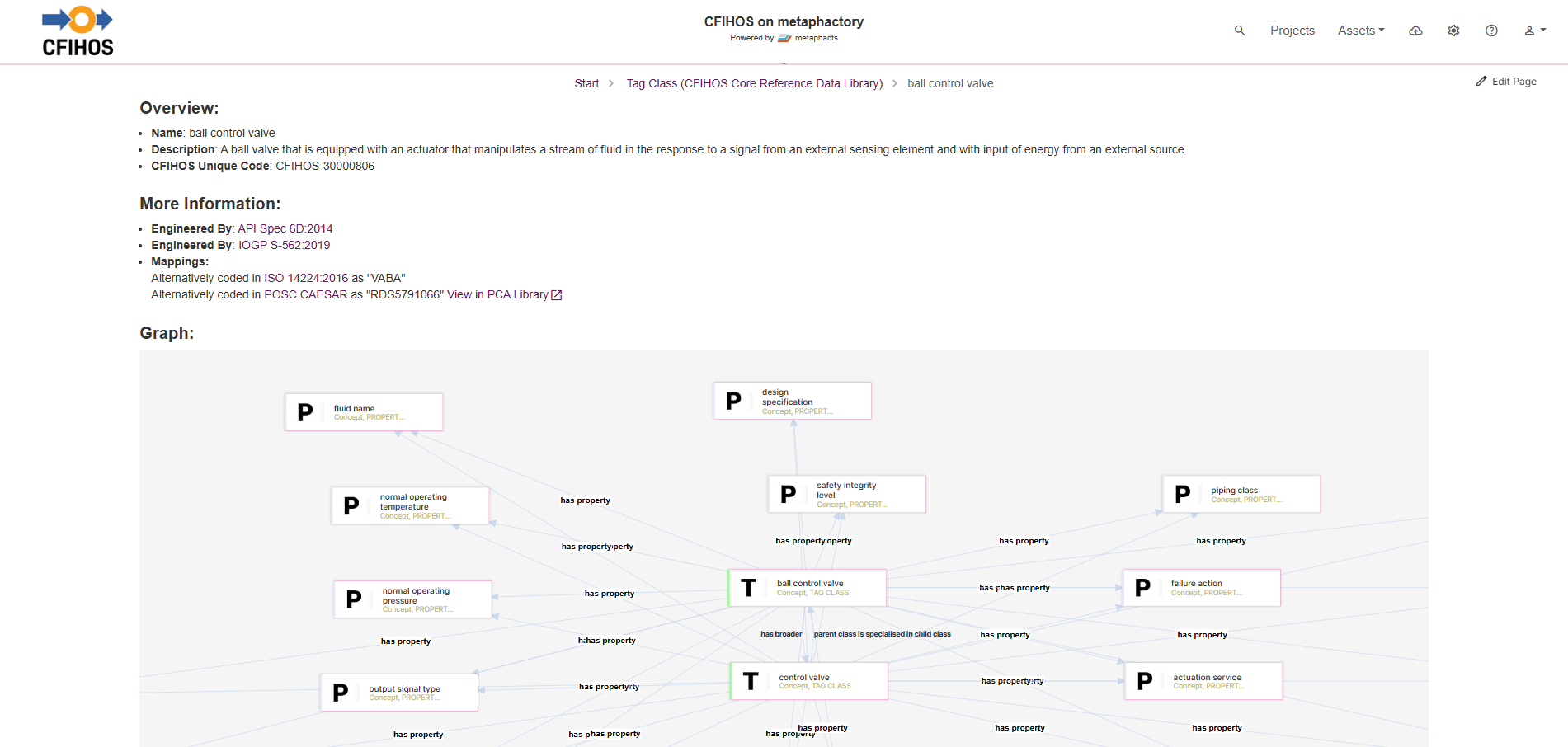Click the 'has broader' edge label
Screen dimensions: 1568x747
(781, 634)
